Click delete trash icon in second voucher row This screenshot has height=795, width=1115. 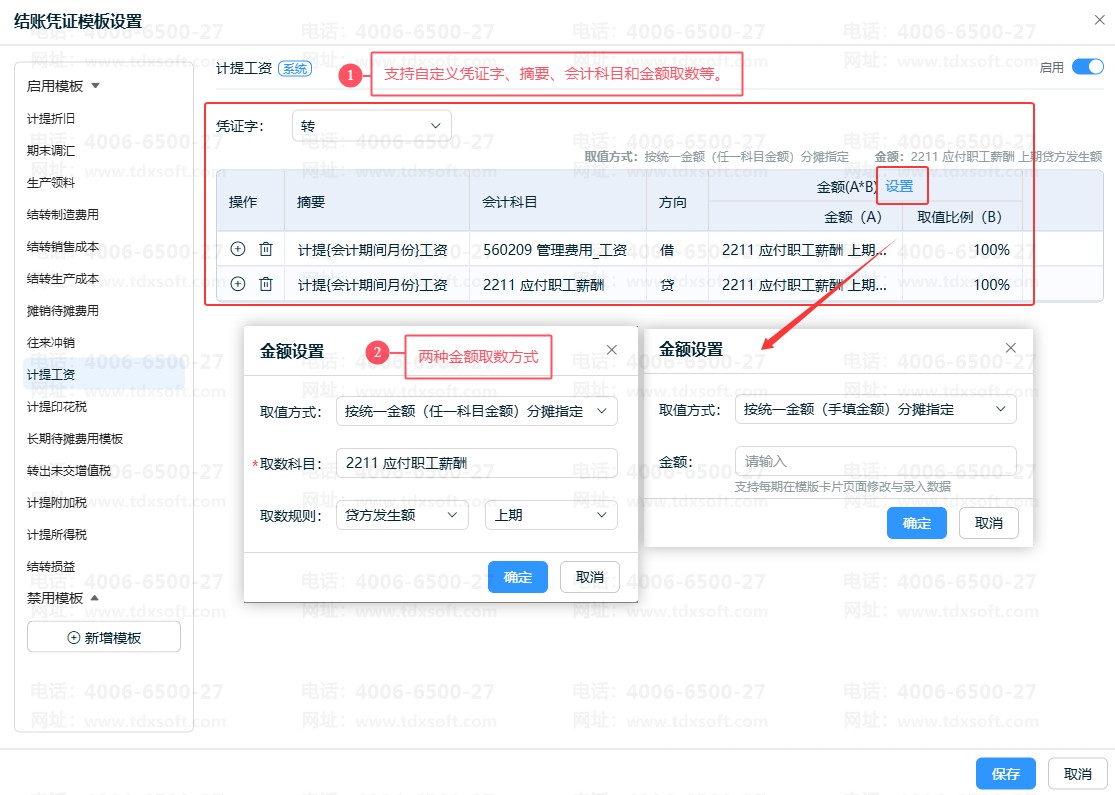[266, 284]
